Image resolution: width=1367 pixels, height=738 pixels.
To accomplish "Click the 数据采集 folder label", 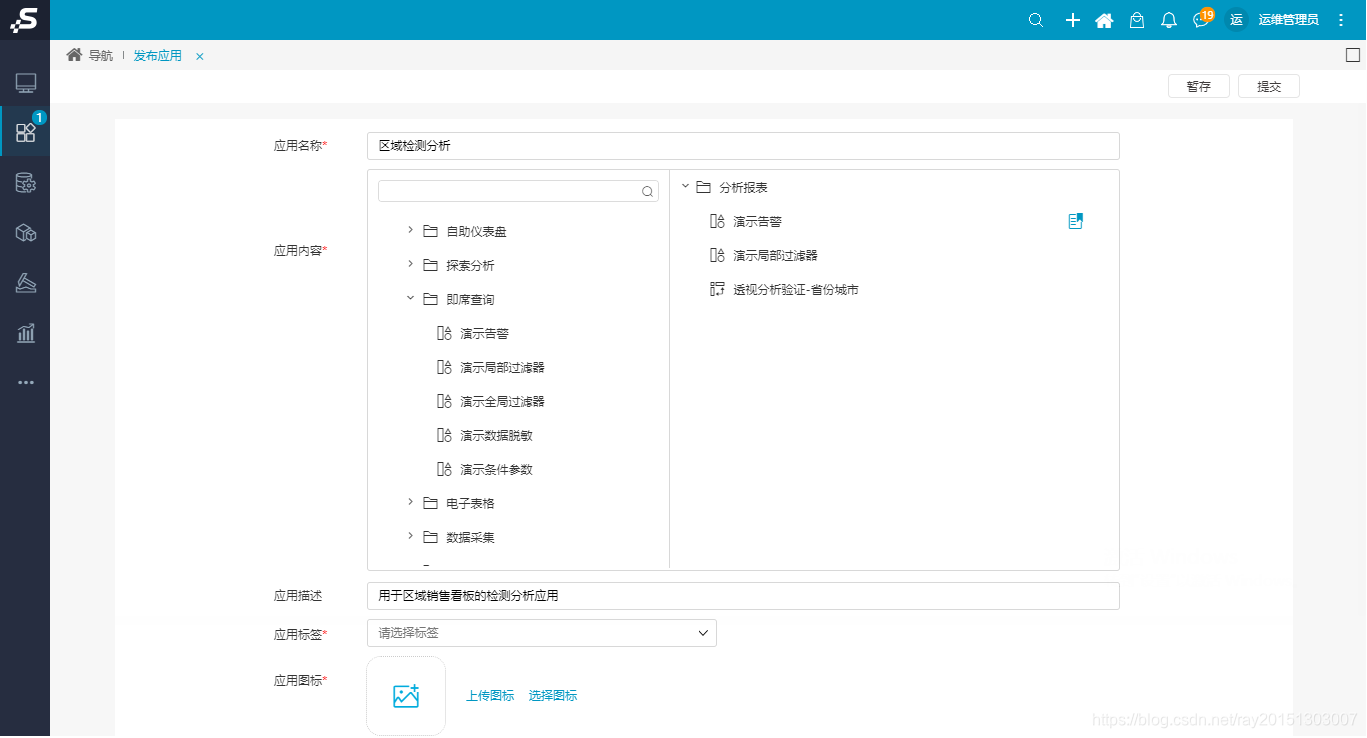I will pos(470,538).
